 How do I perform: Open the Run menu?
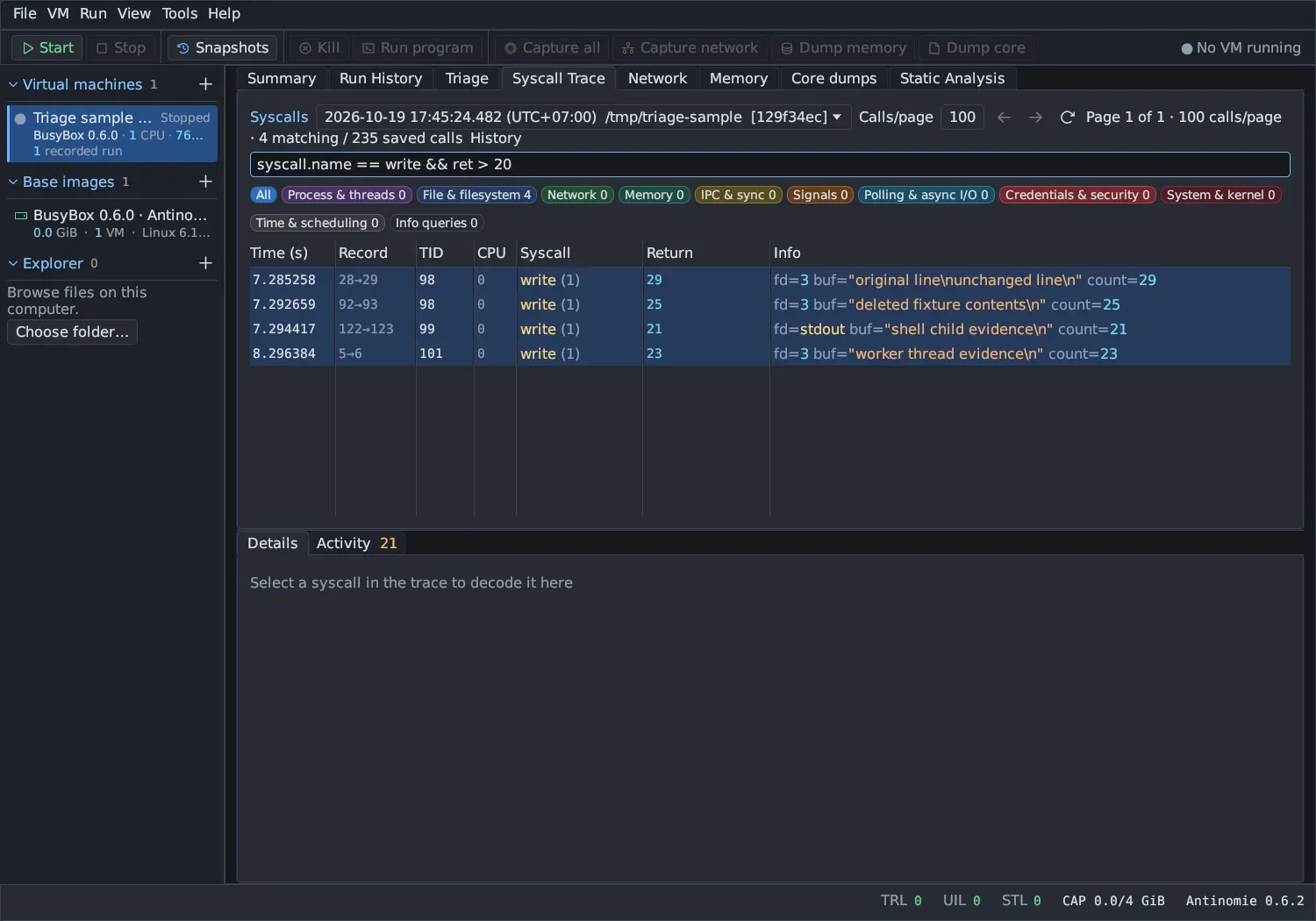point(93,13)
